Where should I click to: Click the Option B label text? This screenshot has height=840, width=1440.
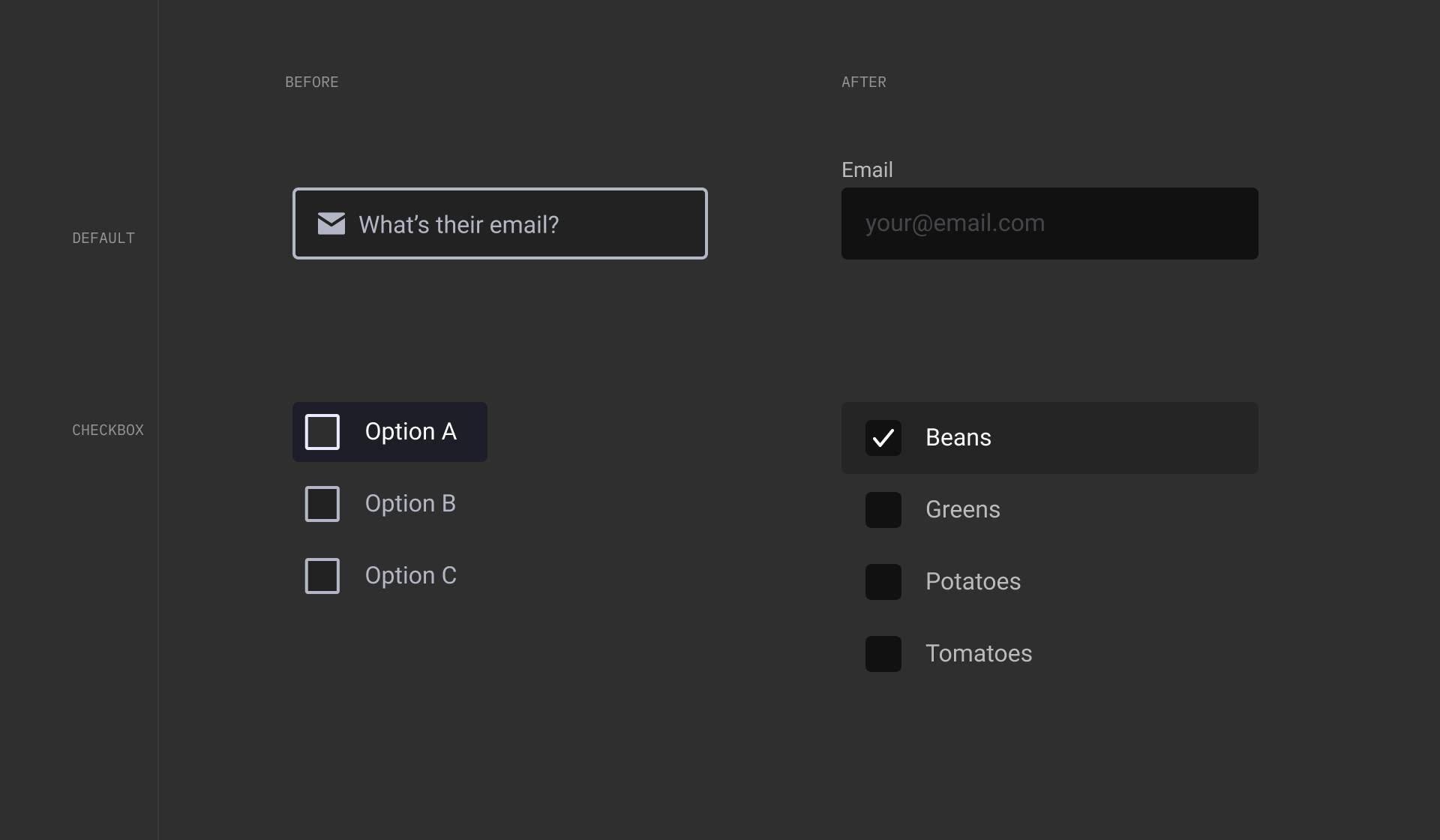click(410, 504)
